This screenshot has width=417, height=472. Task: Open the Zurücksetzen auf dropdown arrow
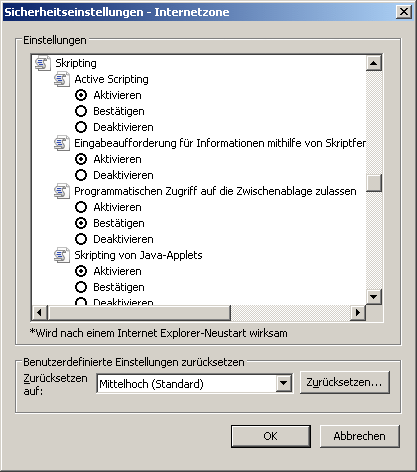pyautogui.click(x=284, y=383)
